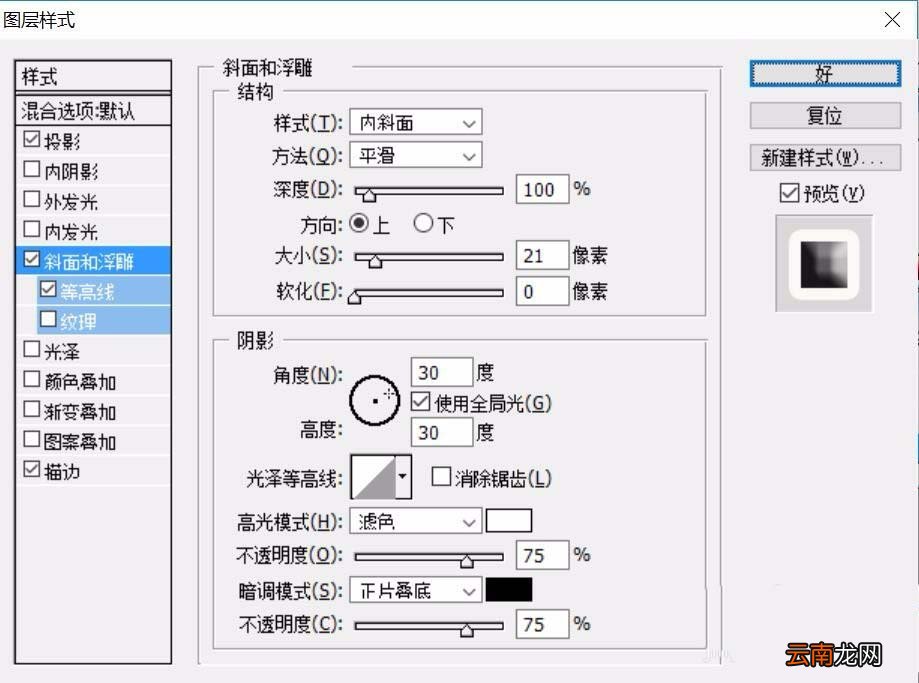
Task: Enable the 图案叠加 pattern overlay checkbox
Action: (31, 439)
